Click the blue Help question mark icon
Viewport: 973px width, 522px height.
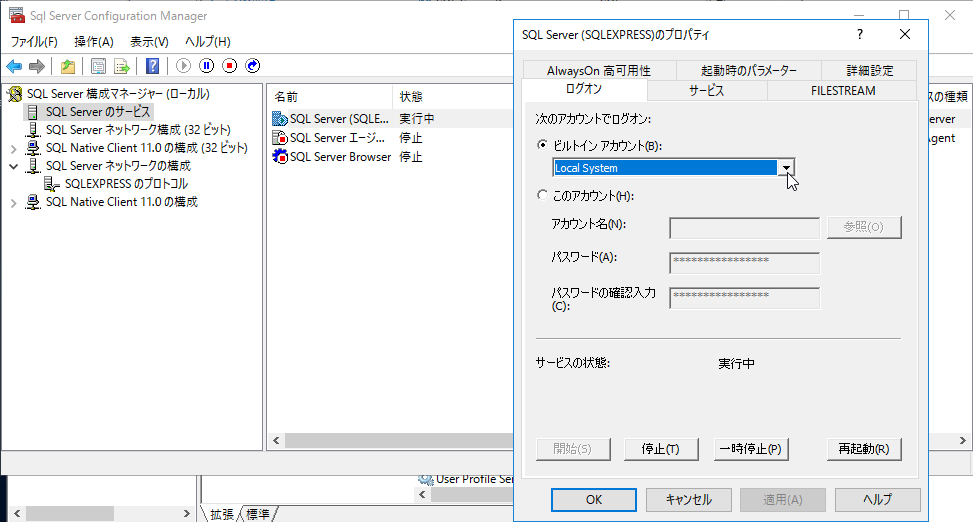point(152,66)
